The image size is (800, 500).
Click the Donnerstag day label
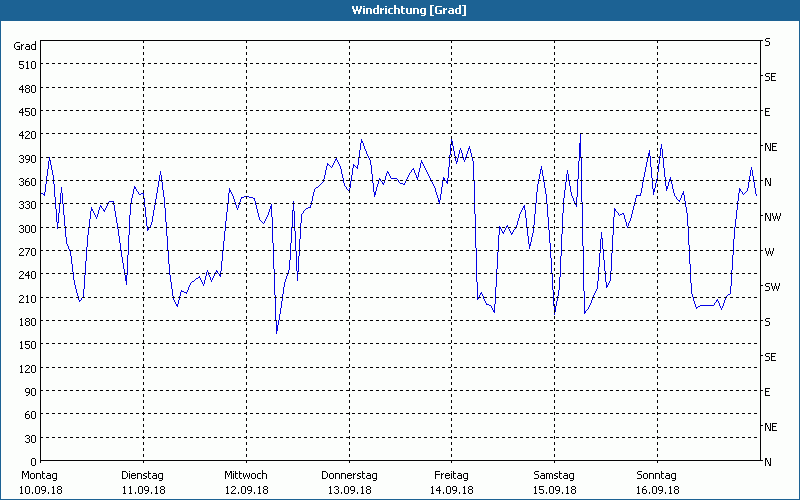pos(349,476)
